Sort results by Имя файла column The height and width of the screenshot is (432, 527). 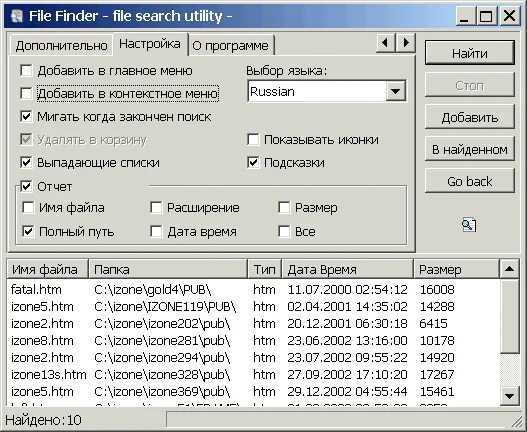[x=47, y=269]
